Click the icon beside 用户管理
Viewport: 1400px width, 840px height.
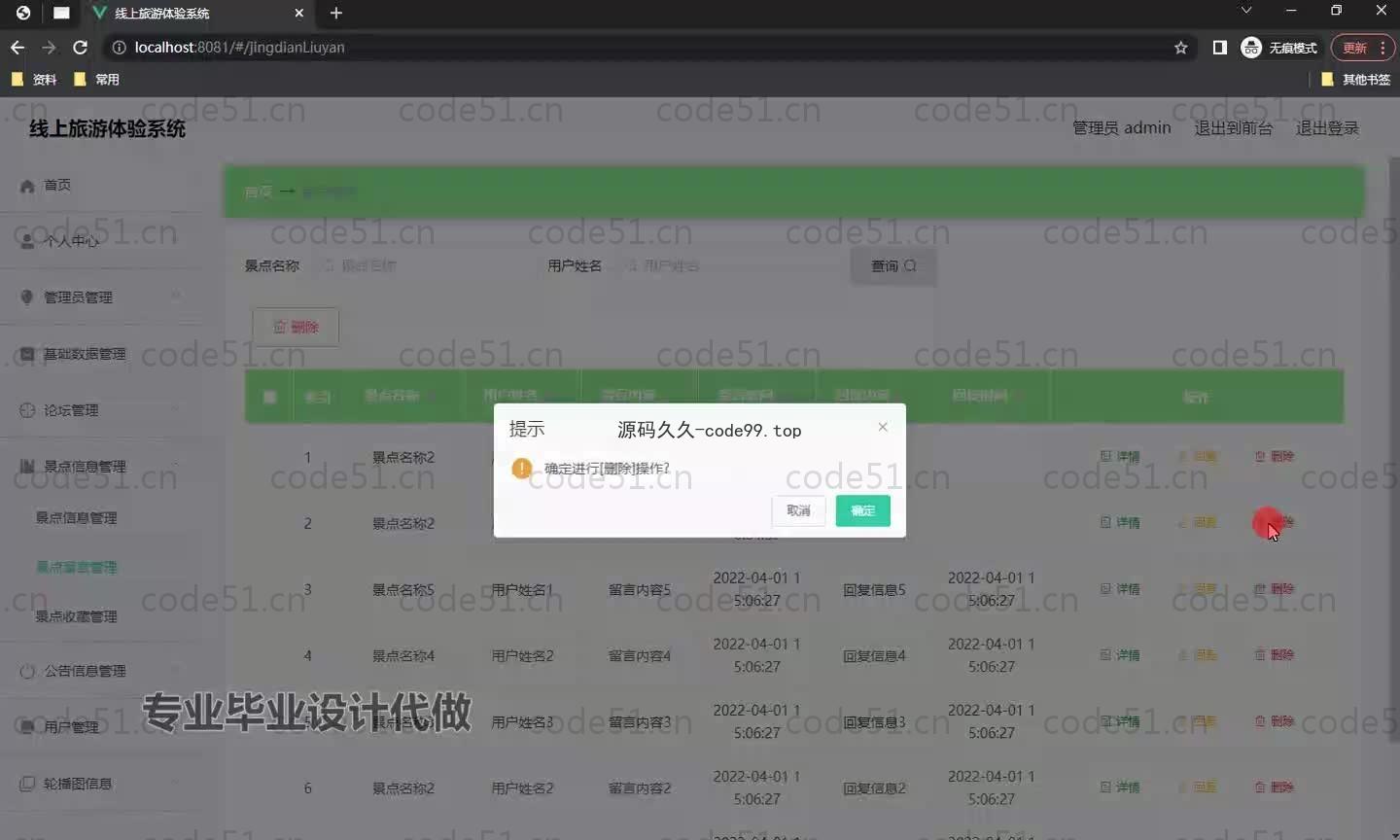[27, 727]
